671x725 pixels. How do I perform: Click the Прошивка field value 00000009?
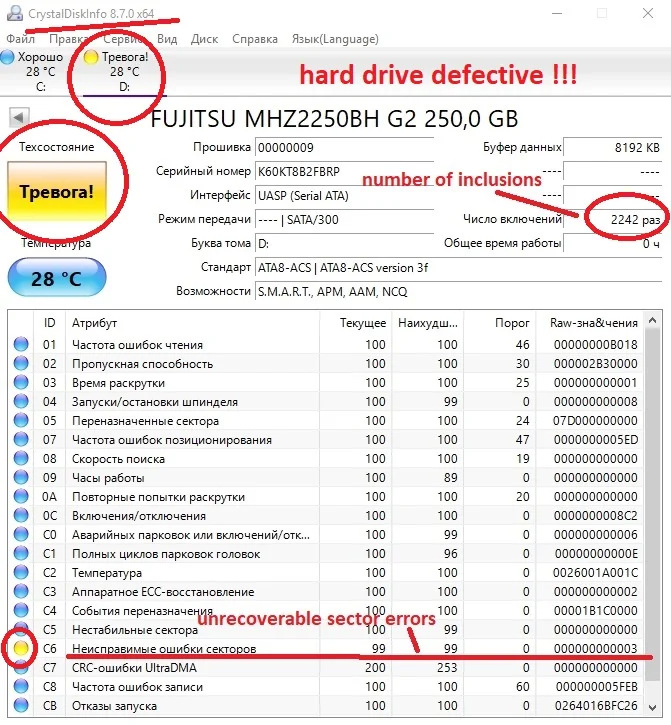(x=344, y=147)
